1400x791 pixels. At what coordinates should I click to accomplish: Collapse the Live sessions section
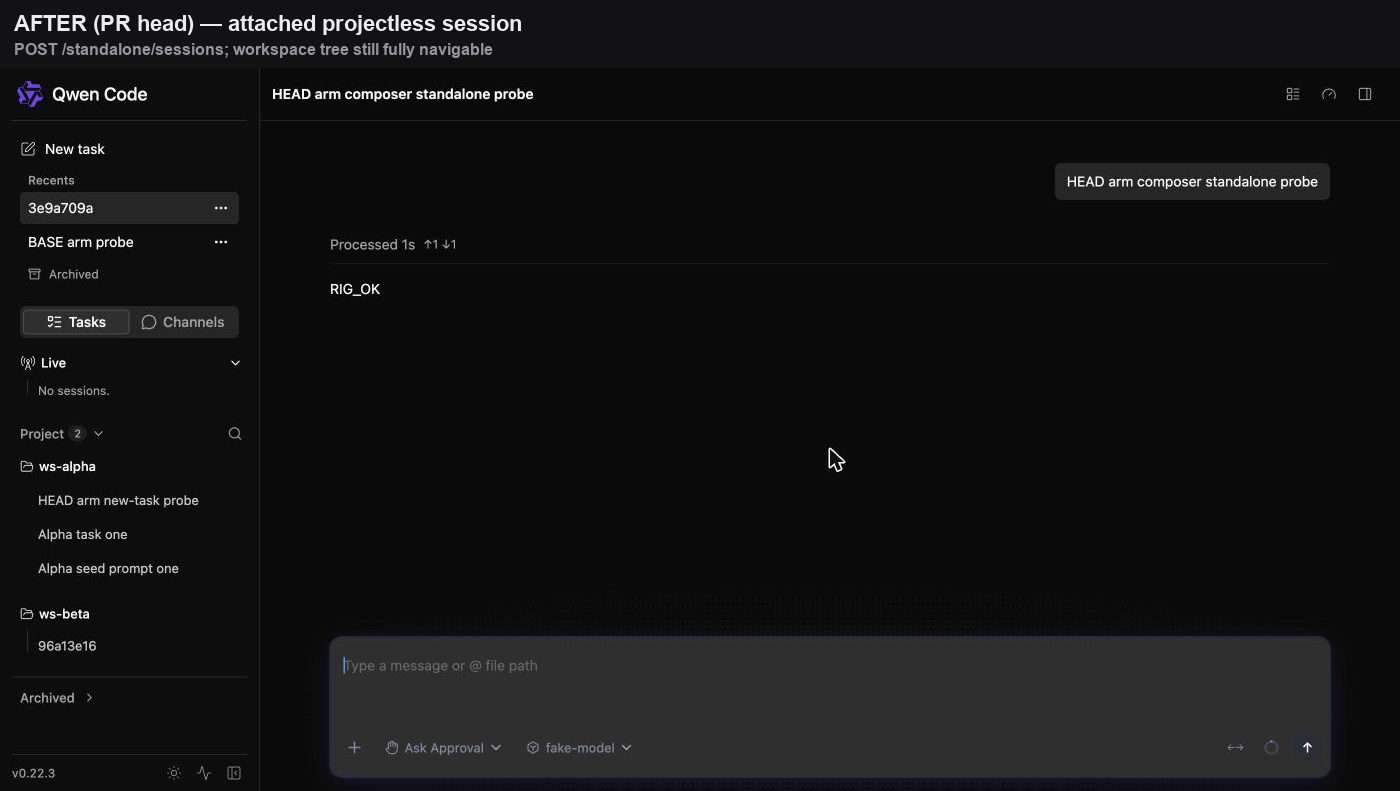(236, 363)
